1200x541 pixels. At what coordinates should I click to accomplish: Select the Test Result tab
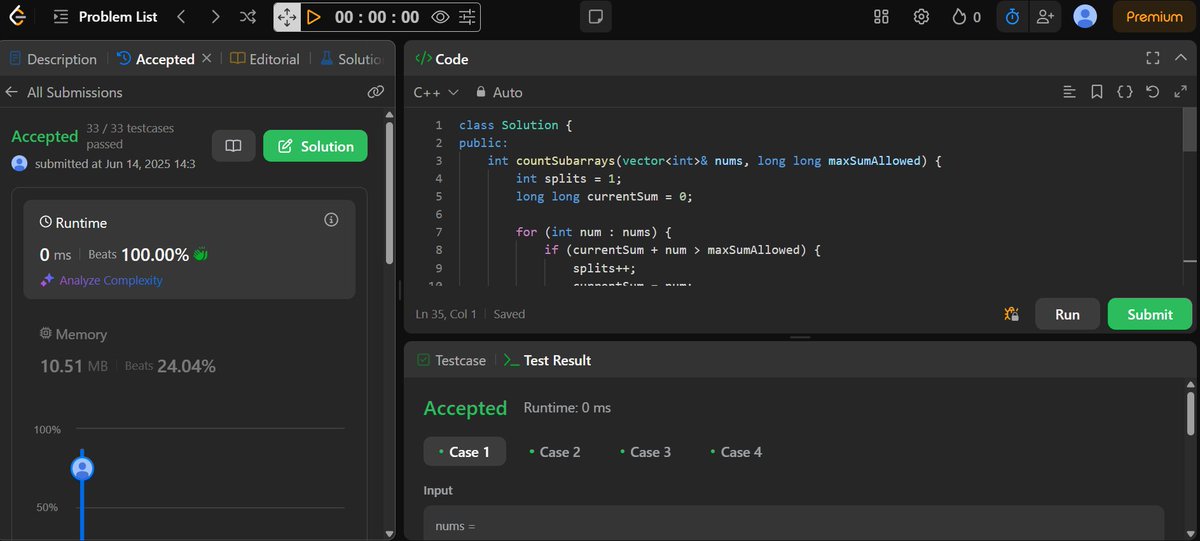(547, 360)
